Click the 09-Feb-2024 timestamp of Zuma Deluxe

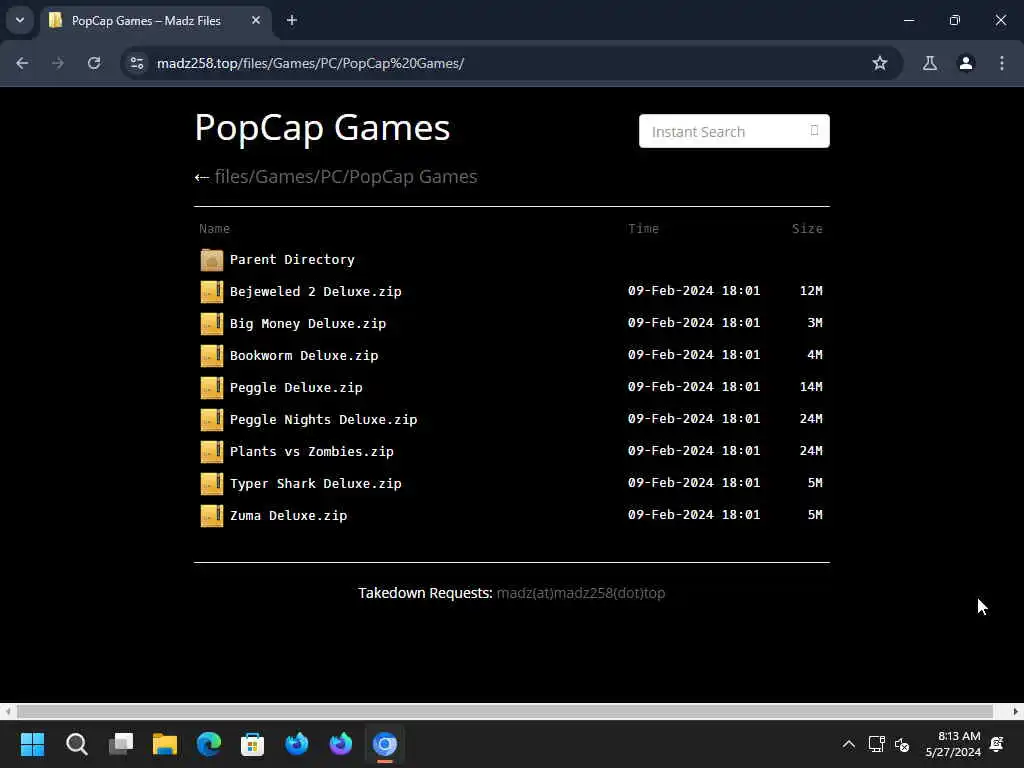coord(694,515)
